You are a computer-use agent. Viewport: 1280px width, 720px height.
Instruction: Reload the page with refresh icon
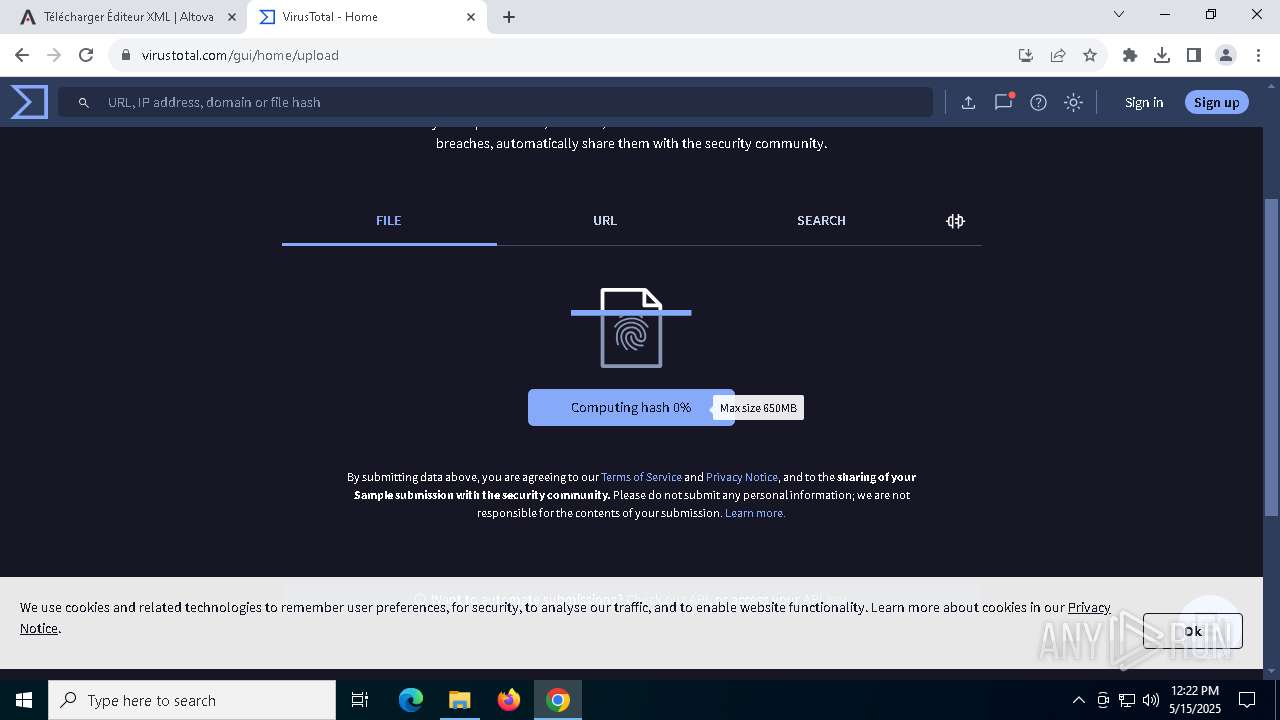86,55
